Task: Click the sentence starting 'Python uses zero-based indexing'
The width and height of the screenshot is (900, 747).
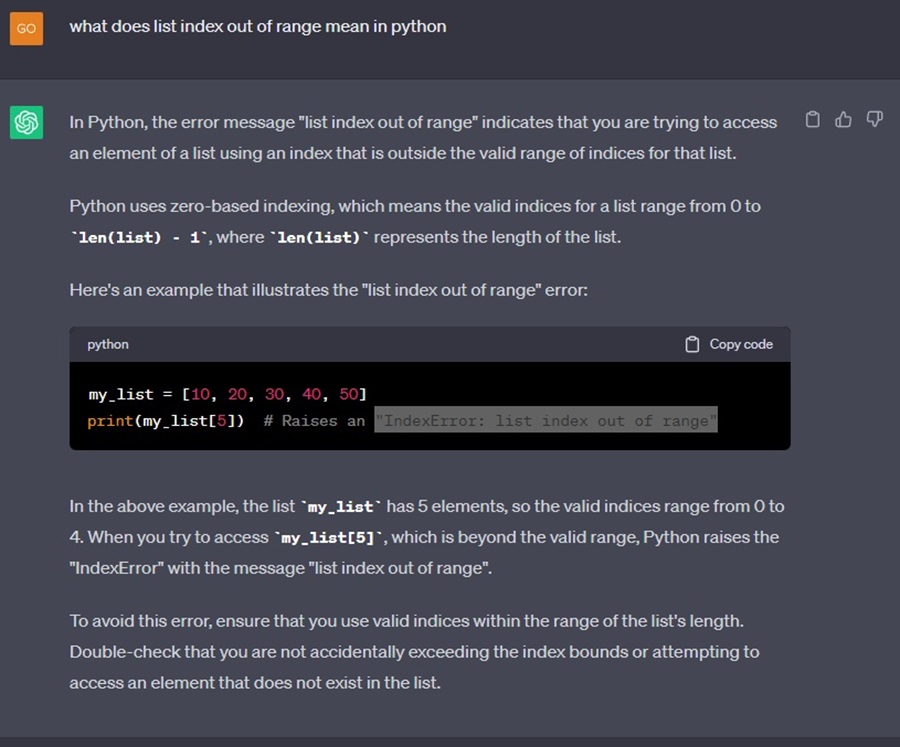Action: 414,207
